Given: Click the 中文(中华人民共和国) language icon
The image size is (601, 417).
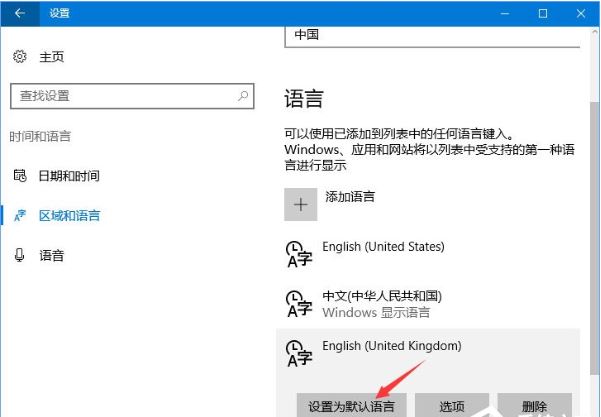Looking at the screenshot, I should tap(299, 304).
